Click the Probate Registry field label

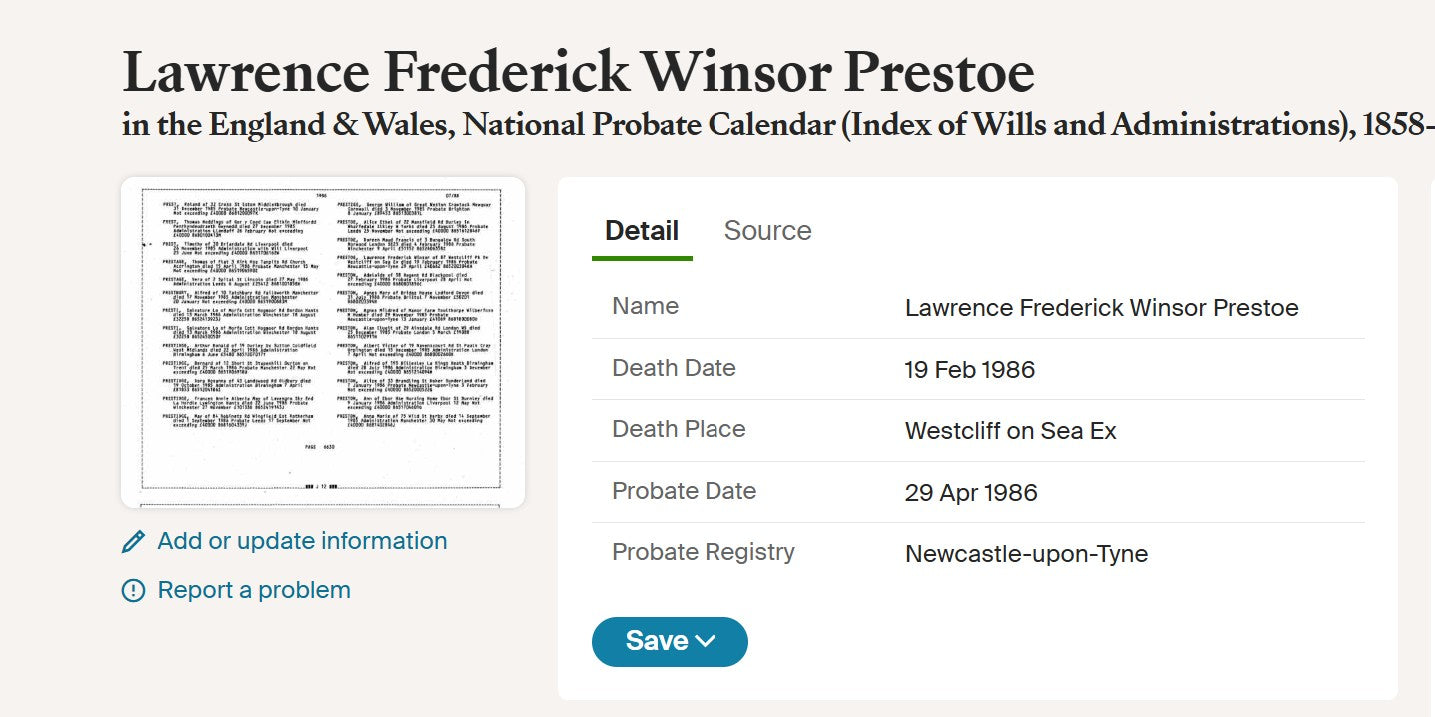coord(703,552)
